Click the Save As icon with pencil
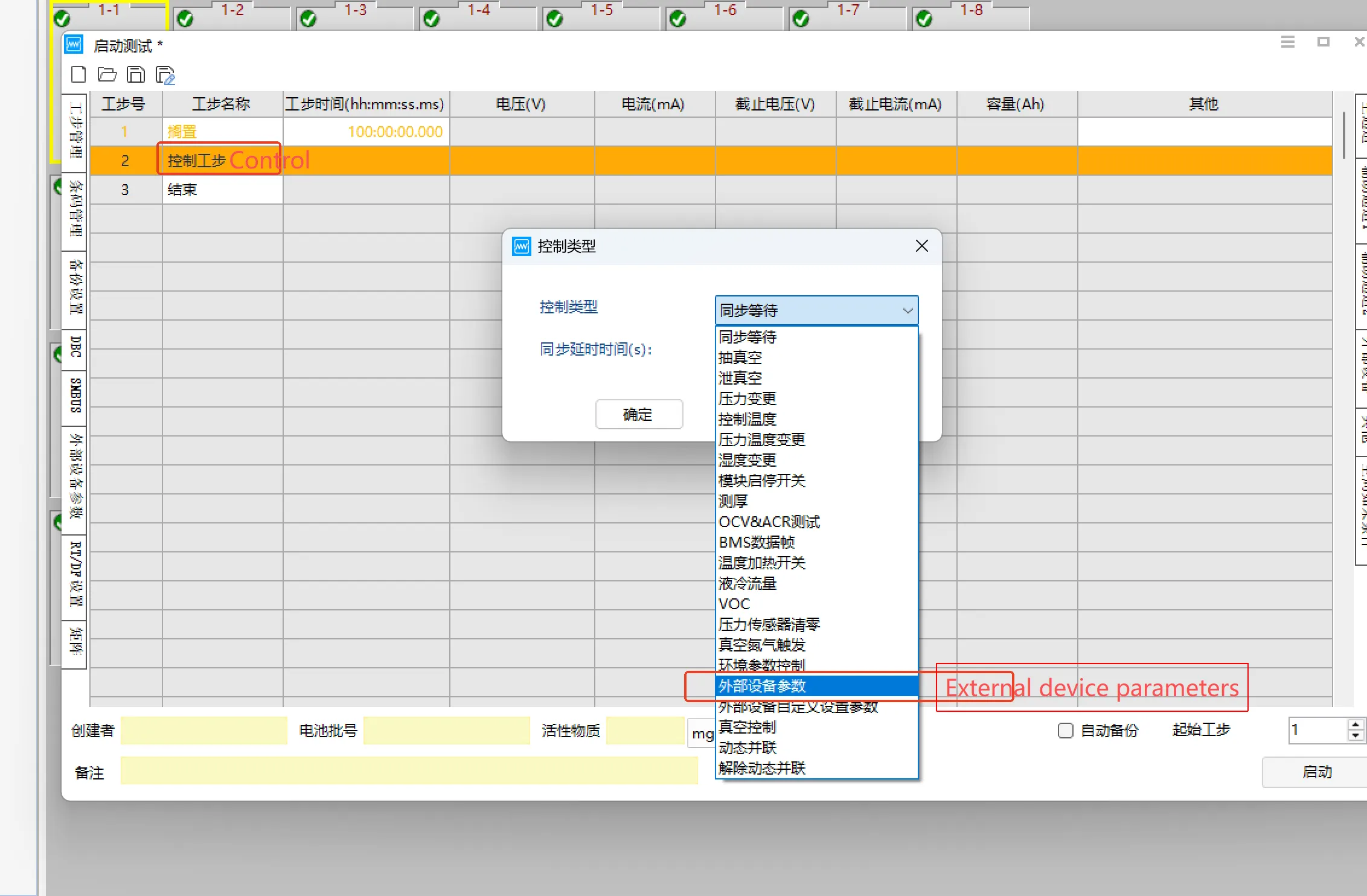Viewport: 1367px width, 896px height. 165,75
